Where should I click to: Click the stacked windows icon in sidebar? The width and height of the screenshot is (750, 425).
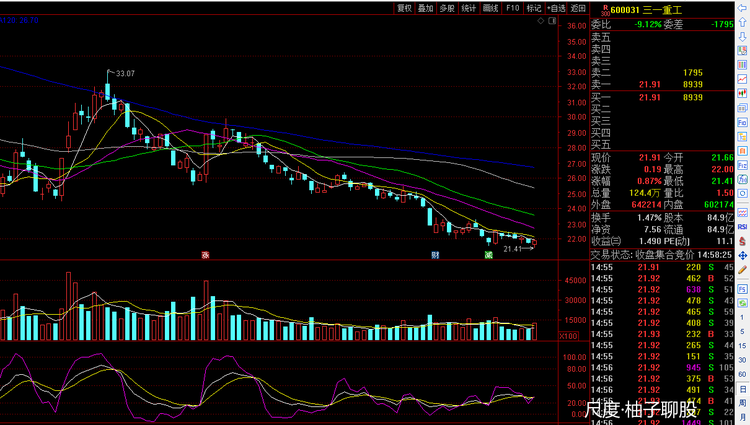tap(742, 108)
